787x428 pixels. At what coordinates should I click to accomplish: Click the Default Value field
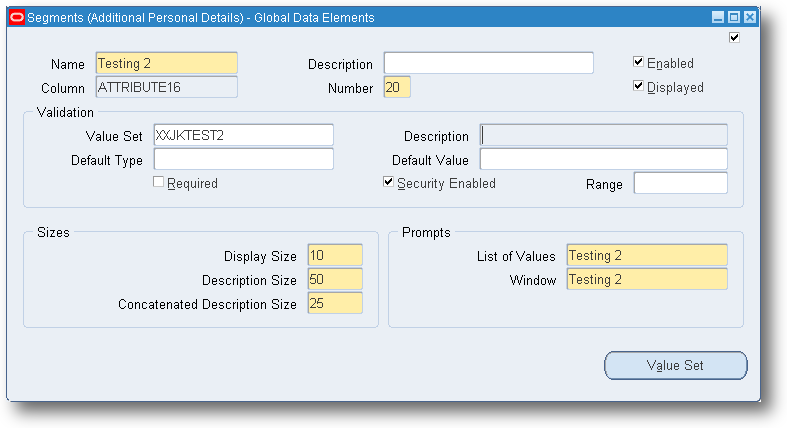604,160
